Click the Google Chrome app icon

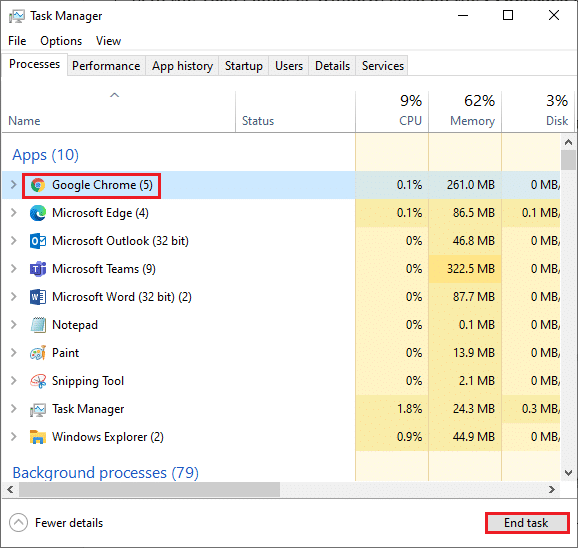38,185
